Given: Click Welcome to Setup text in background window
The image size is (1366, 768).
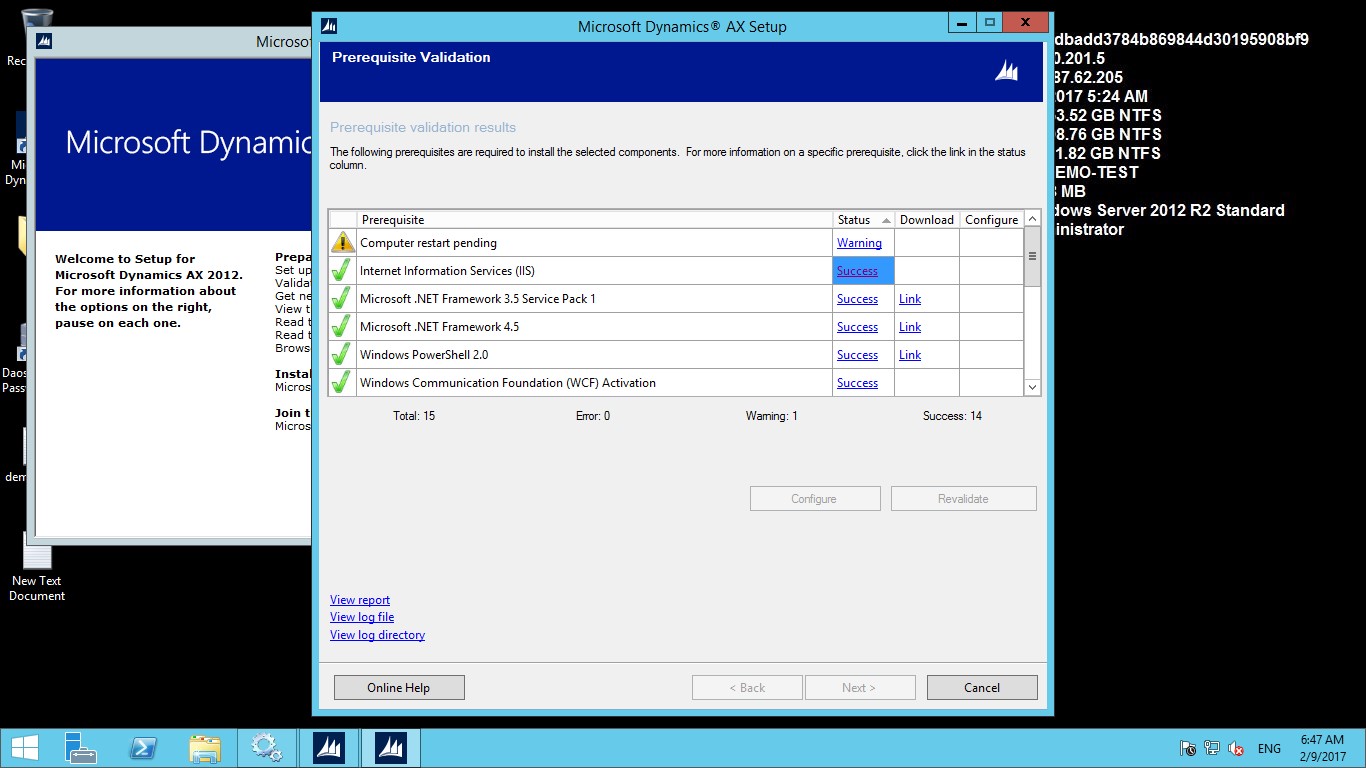Looking at the screenshot, I should pyautogui.click(x=148, y=291).
